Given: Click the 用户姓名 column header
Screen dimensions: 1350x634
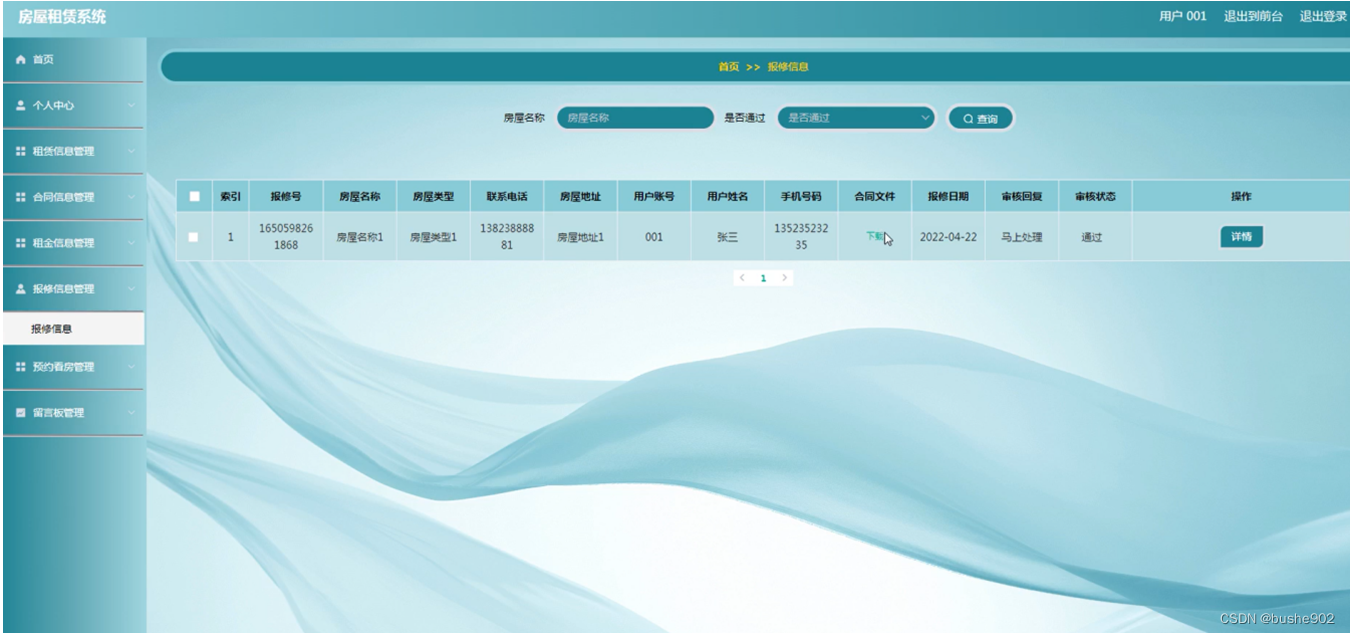Looking at the screenshot, I should 728,197.
